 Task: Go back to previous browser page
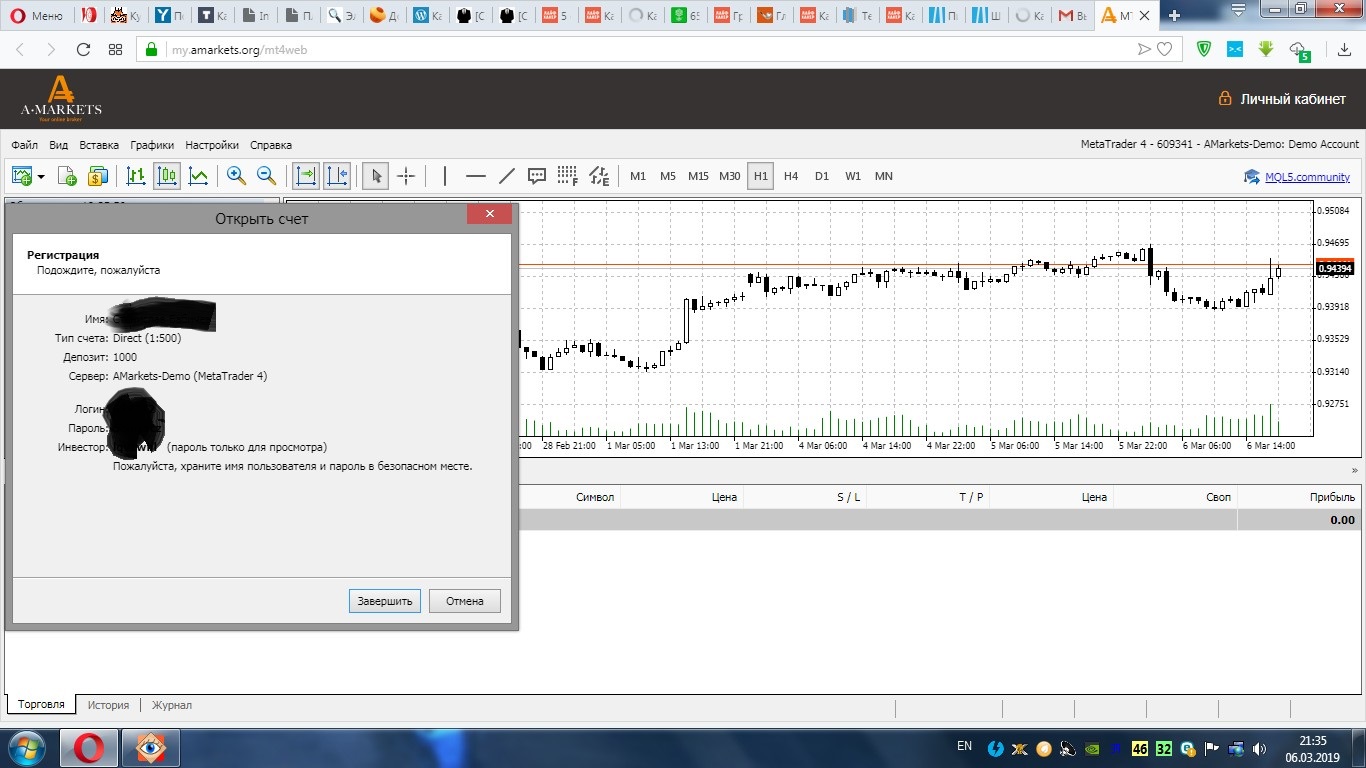(20, 49)
